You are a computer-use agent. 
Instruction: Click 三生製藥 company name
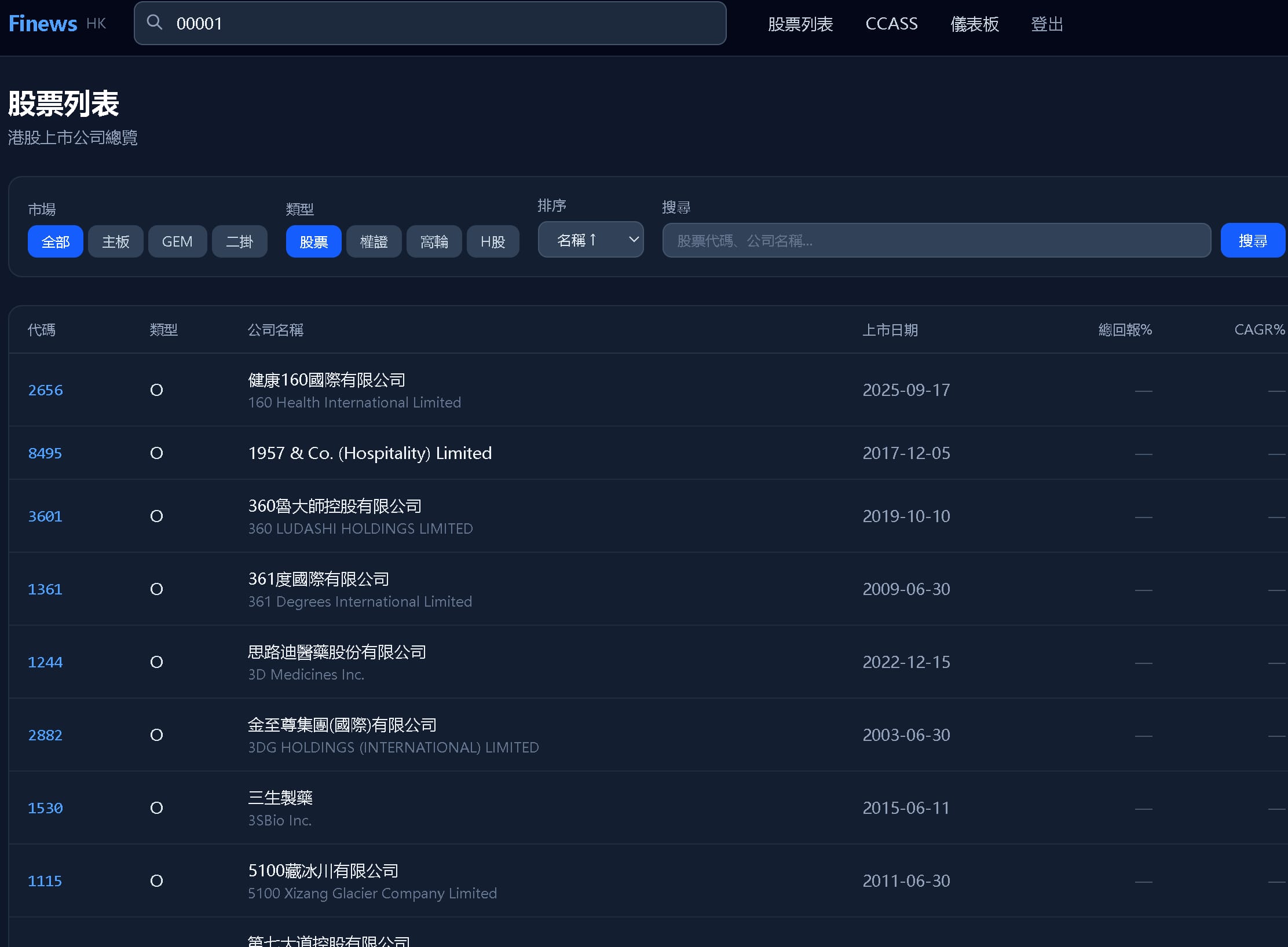point(280,798)
